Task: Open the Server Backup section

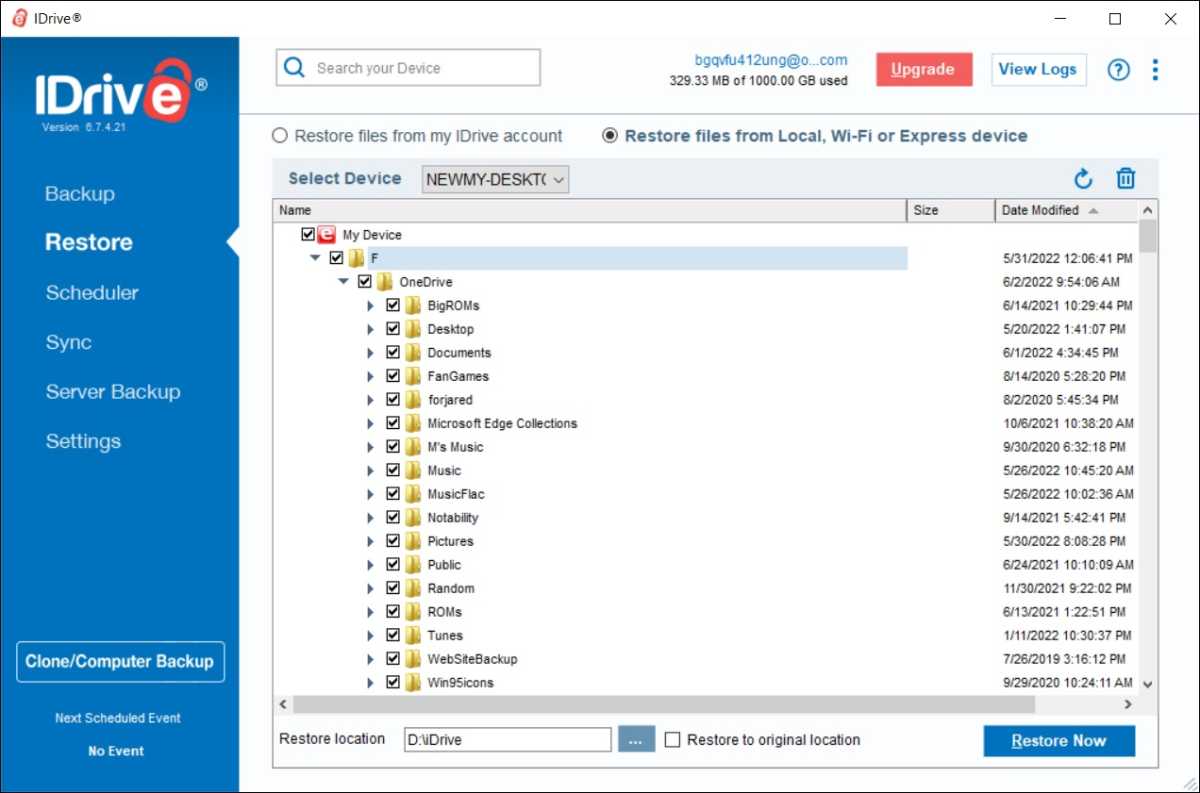Action: click(113, 392)
